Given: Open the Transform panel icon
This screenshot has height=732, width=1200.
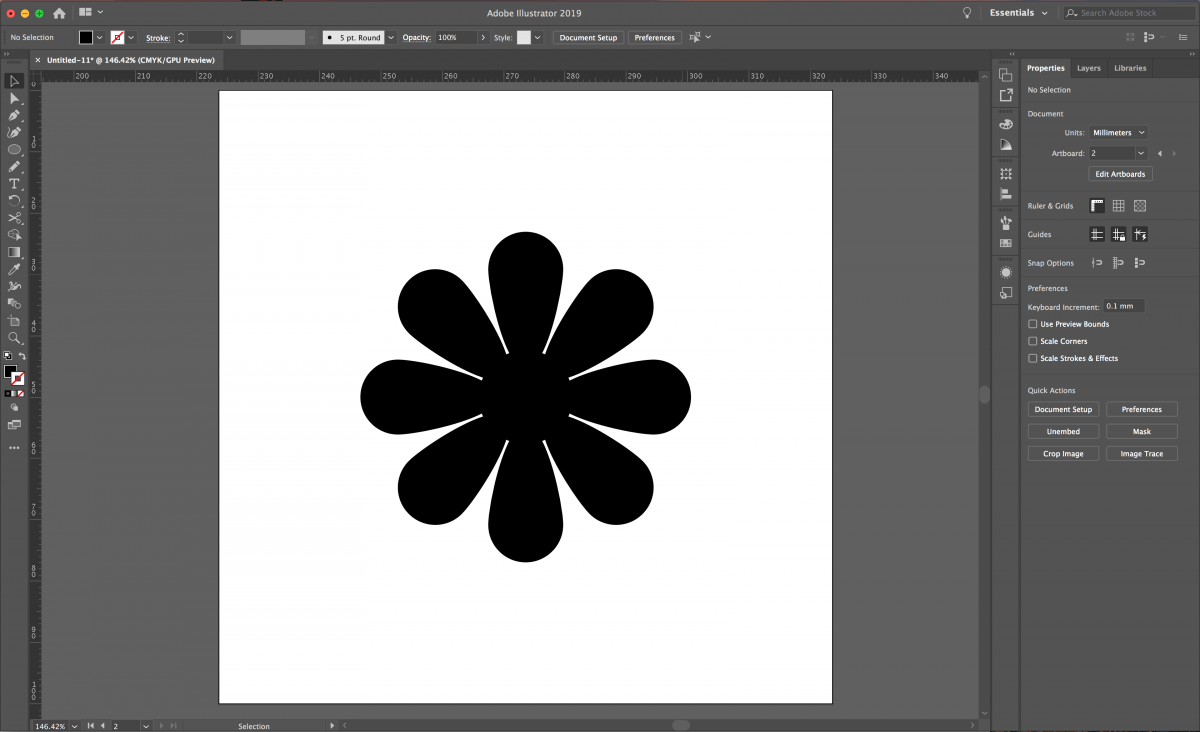Looking at the screenshot, I should 1006,174.
